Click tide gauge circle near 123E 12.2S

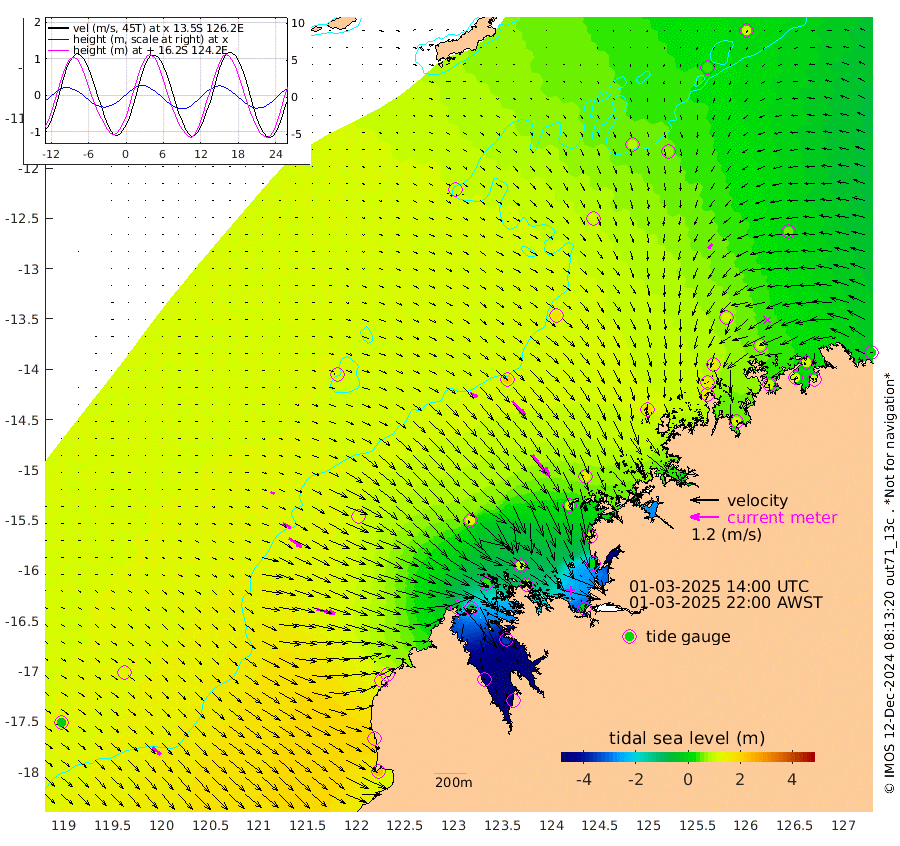[x=456, y=189]
